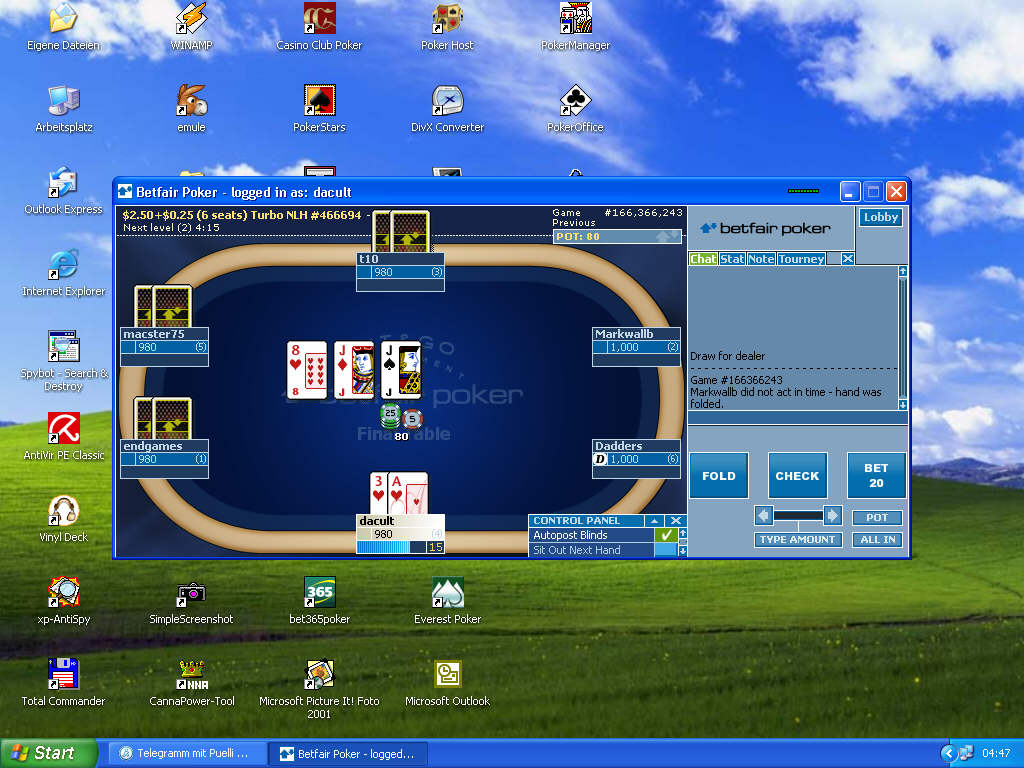Click the bet365poker desktop icon
Image resolution: width=1024 pixels, height=768 pixels.
point(319,592)
